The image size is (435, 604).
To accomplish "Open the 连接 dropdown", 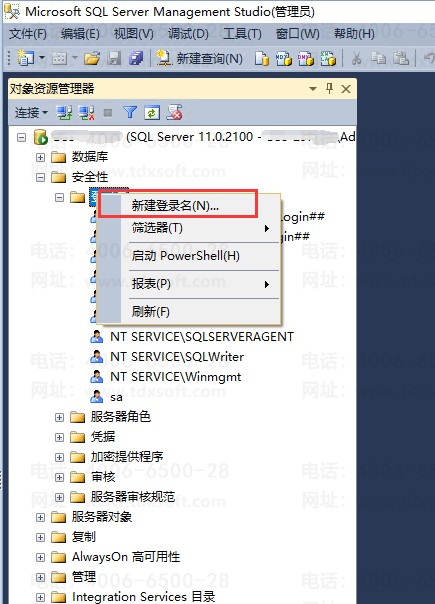I will tap(31, 113).
